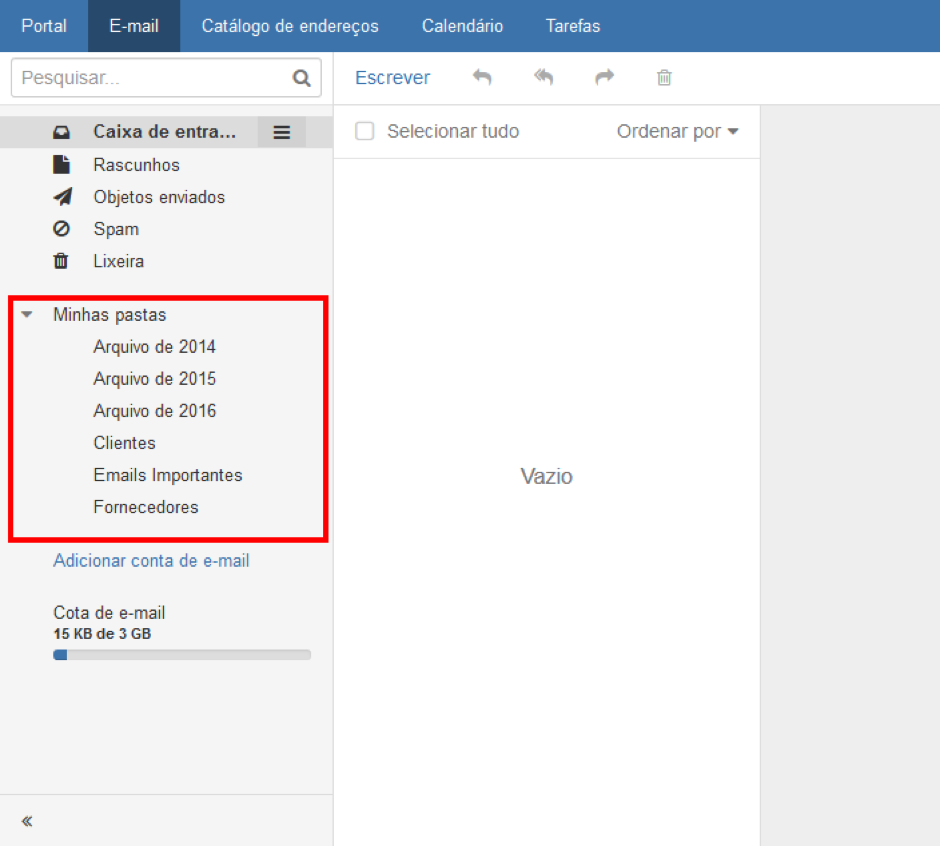The width and height of the screenshot is (940, 846).
Task: Switch to the Calendário tab
Action: point(462,26)
